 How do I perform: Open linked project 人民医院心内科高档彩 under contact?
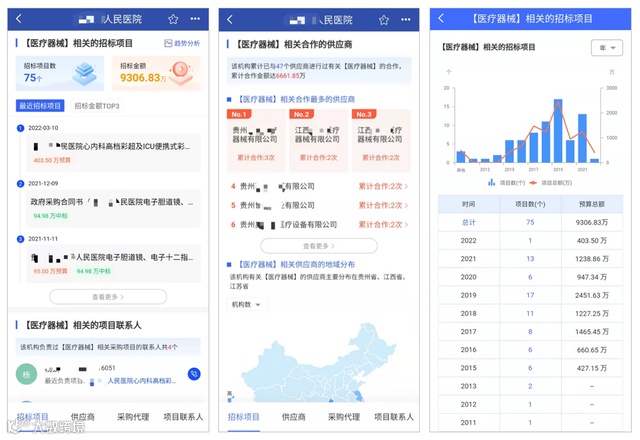pyautogui.click(x=142, y=380)
